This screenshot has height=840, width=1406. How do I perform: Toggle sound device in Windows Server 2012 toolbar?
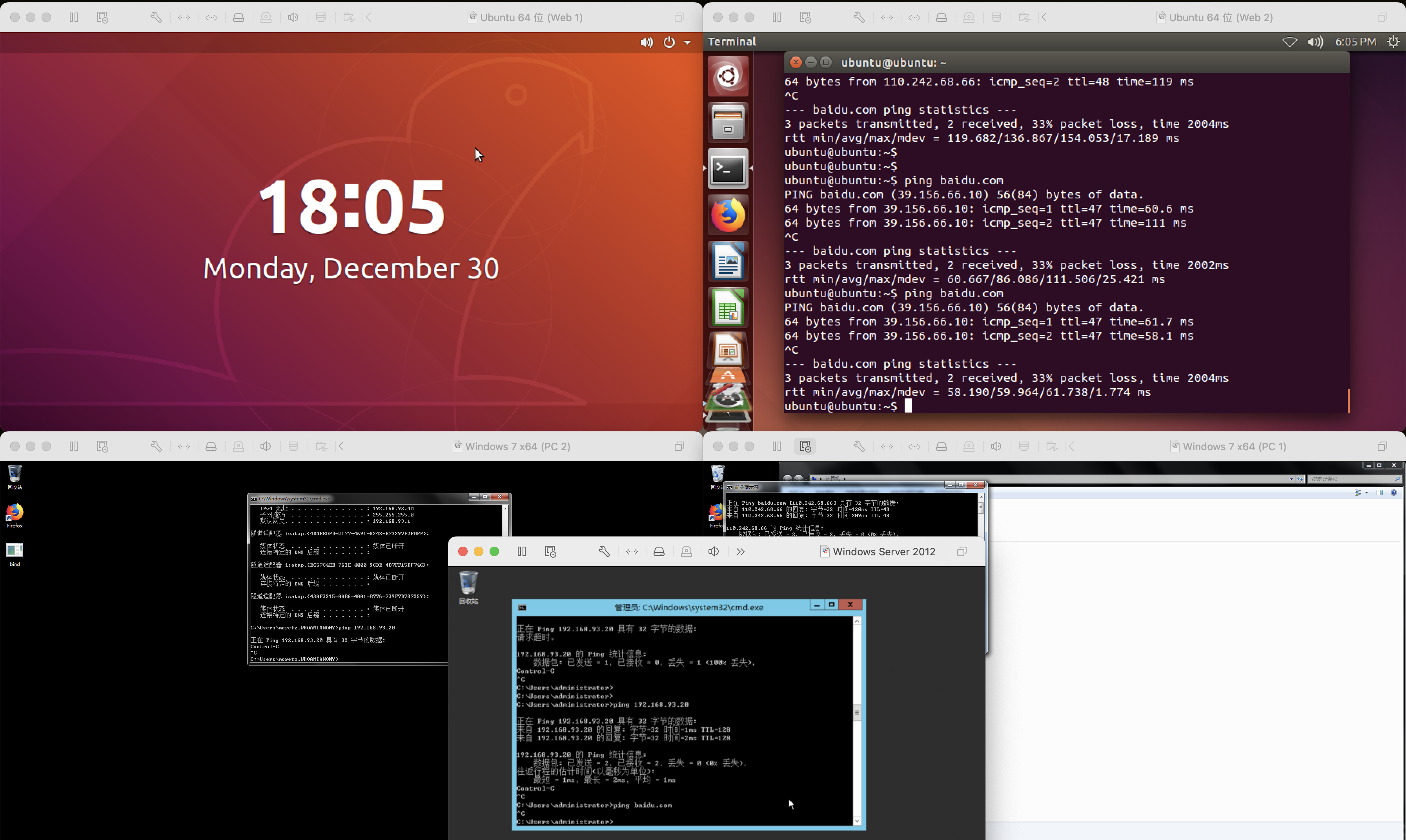pyautogui.click(x=714, y=551)
